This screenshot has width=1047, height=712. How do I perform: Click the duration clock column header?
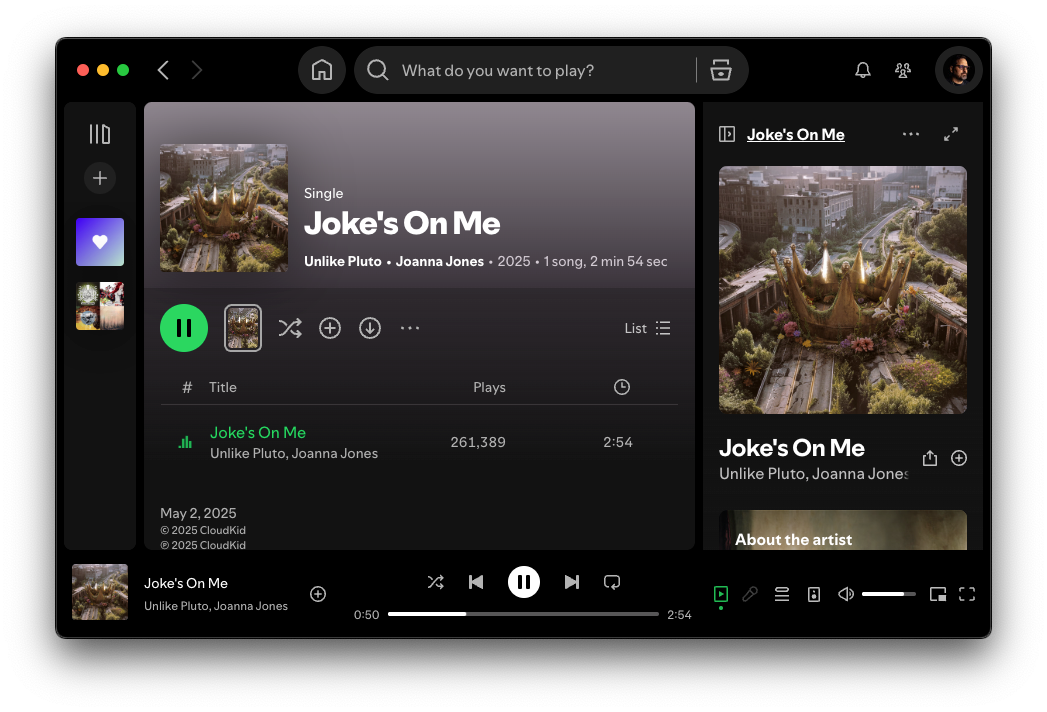click(x=622, y=387)
